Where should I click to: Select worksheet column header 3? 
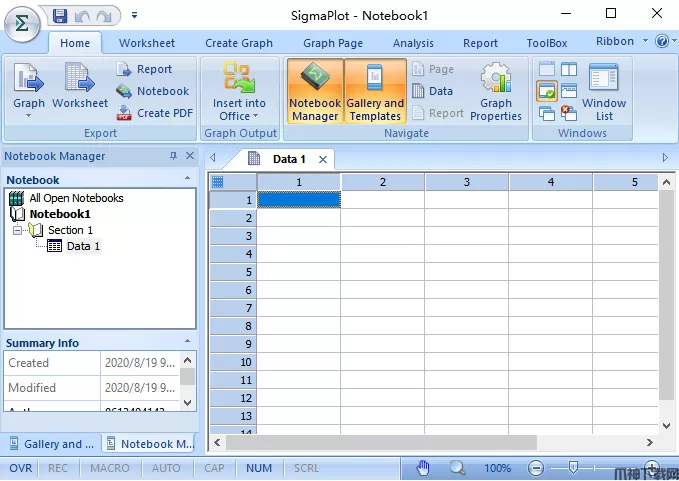point(466,182)
